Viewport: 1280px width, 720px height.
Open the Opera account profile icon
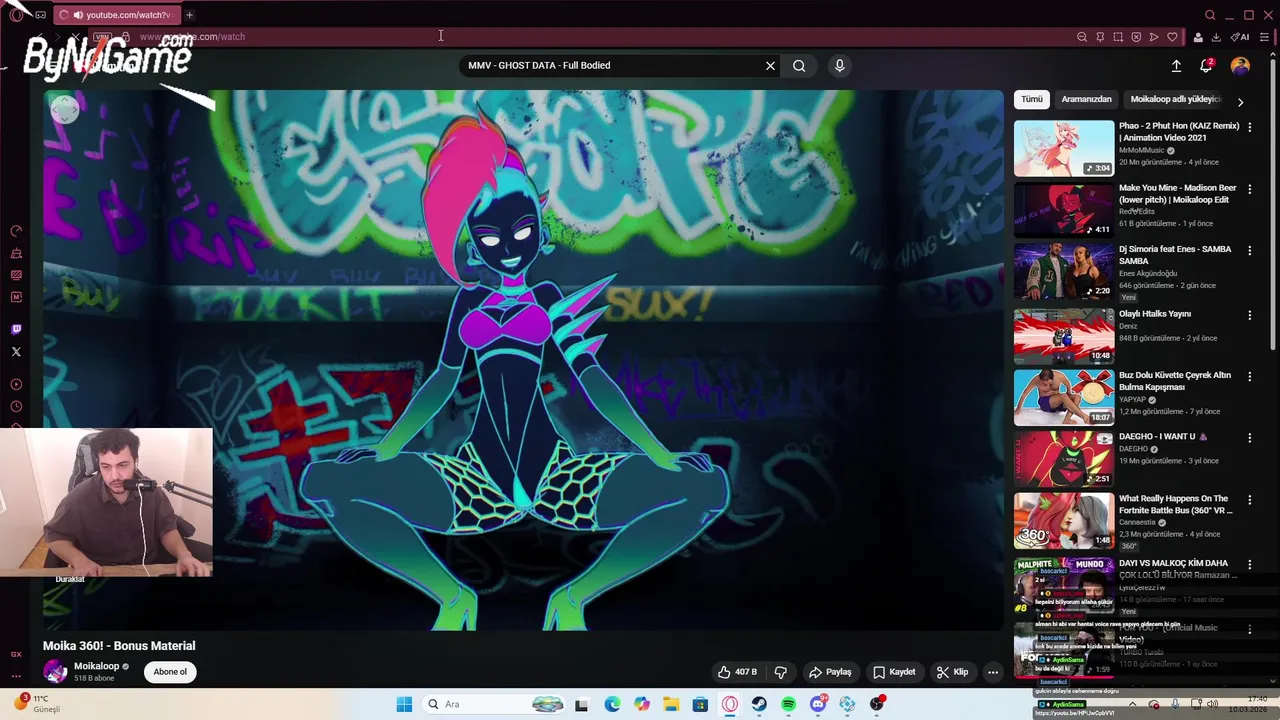[1198, 37]
